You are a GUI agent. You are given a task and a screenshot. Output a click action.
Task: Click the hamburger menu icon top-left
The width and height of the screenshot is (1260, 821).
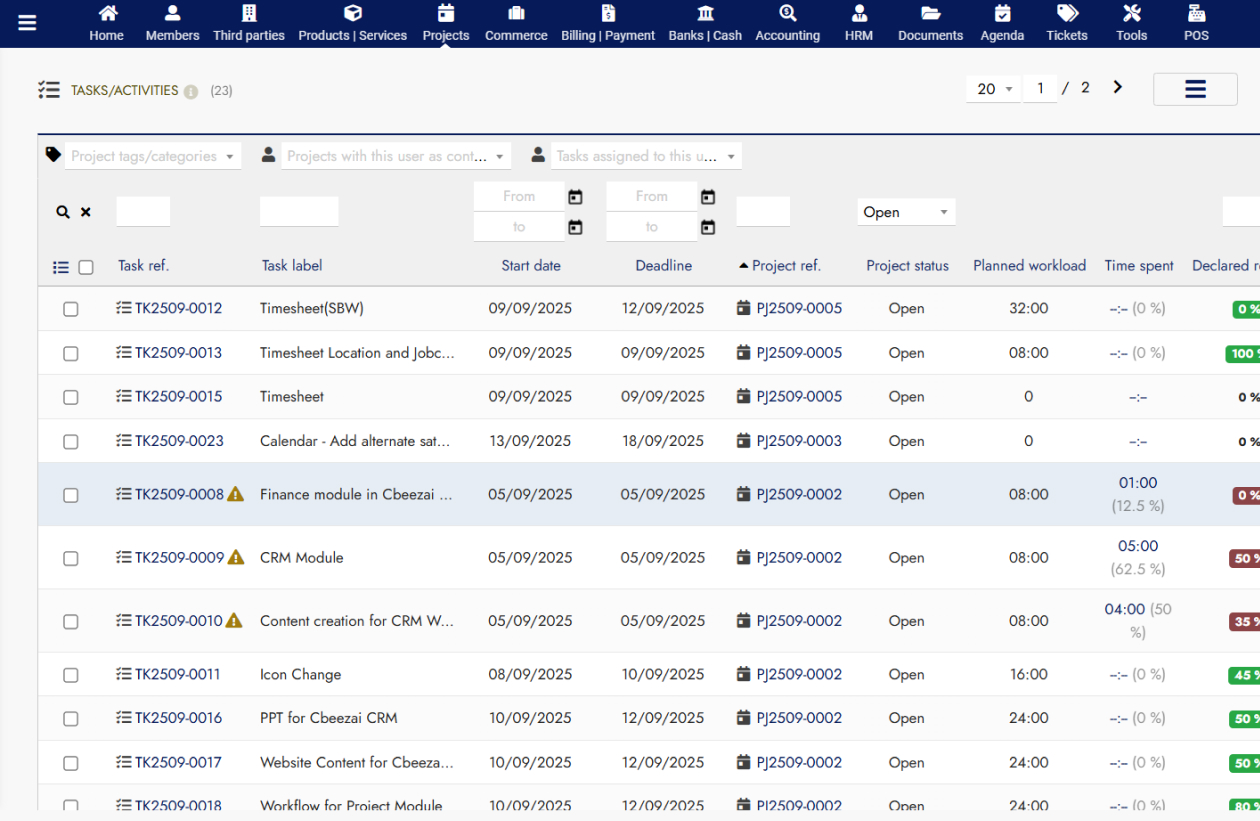point(27,23)
